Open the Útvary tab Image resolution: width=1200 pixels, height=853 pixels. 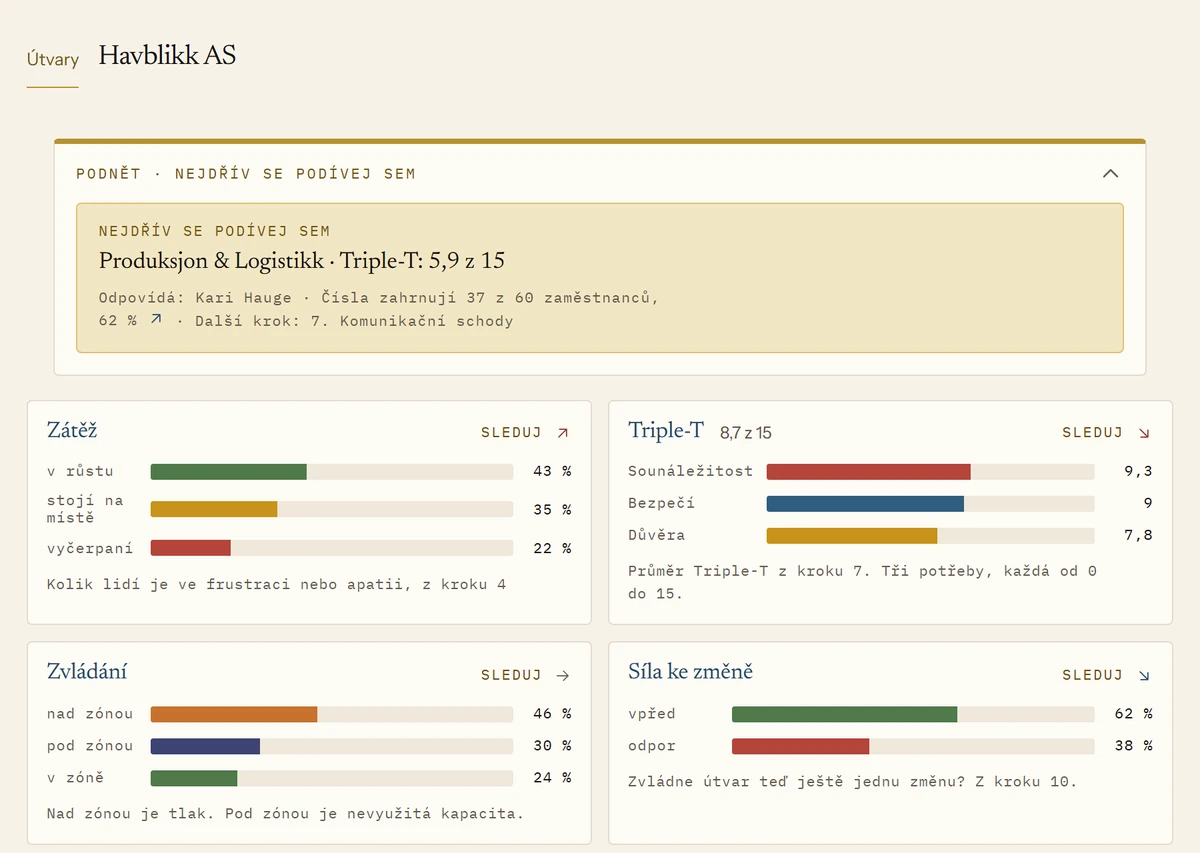point(53,59)
